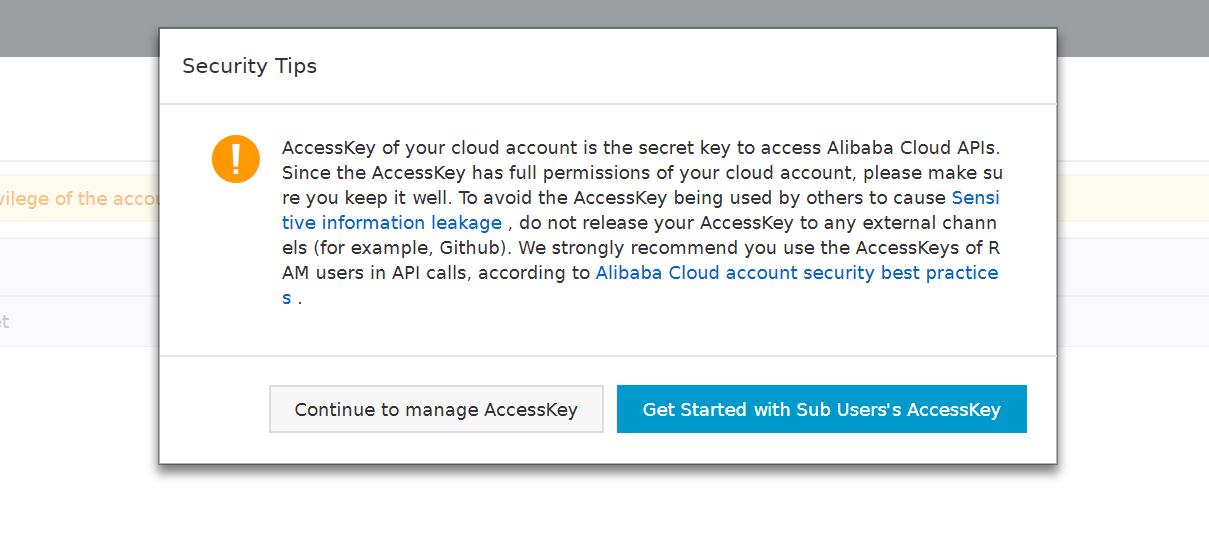
Task: Click the text "AM users in API calls"
Action: [x=378, y=273]
